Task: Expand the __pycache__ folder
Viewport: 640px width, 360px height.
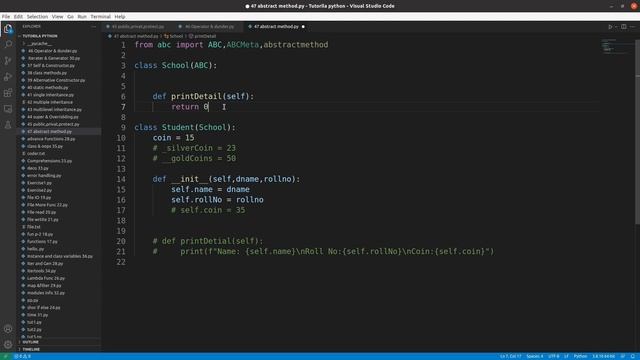Action: [x=39, y=43]
